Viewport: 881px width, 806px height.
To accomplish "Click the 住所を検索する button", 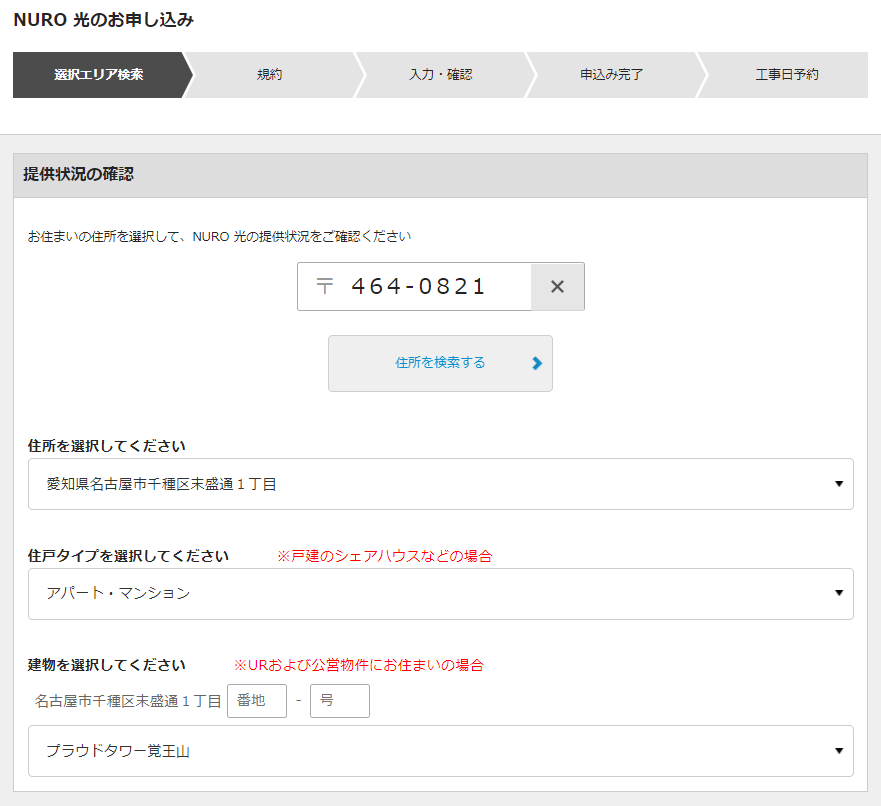I will tap(440, 363).
